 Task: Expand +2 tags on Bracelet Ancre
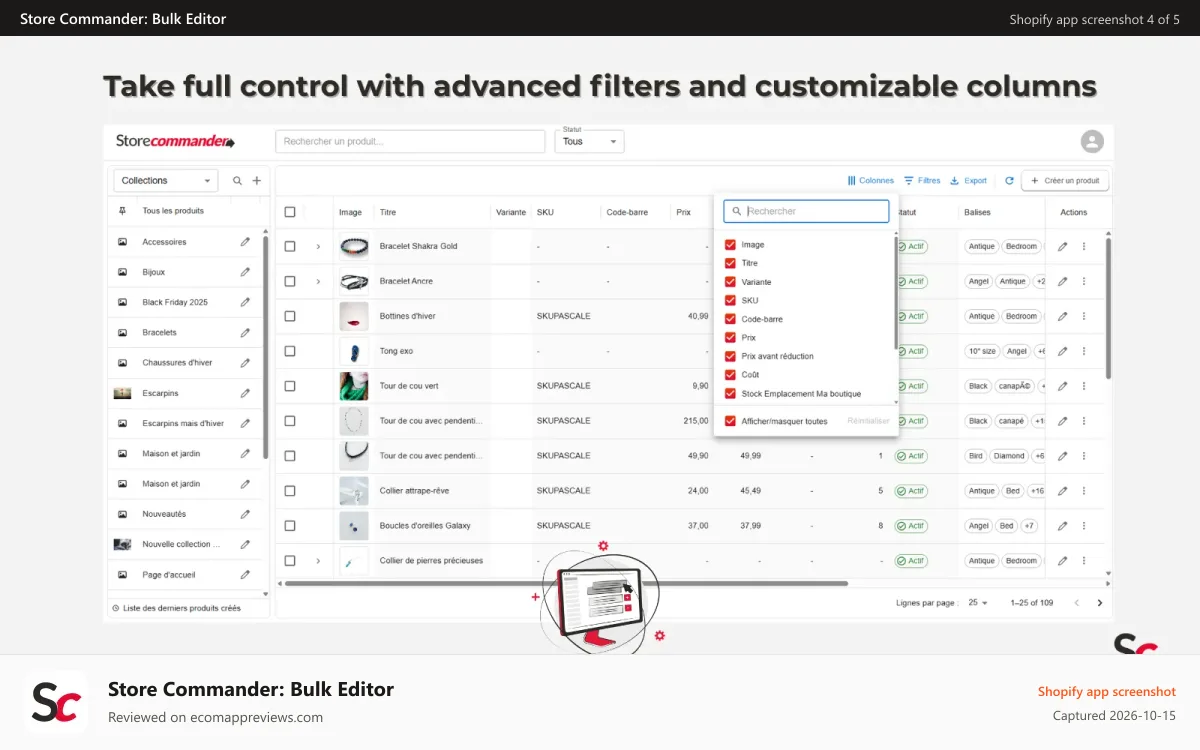(1040, 281)
